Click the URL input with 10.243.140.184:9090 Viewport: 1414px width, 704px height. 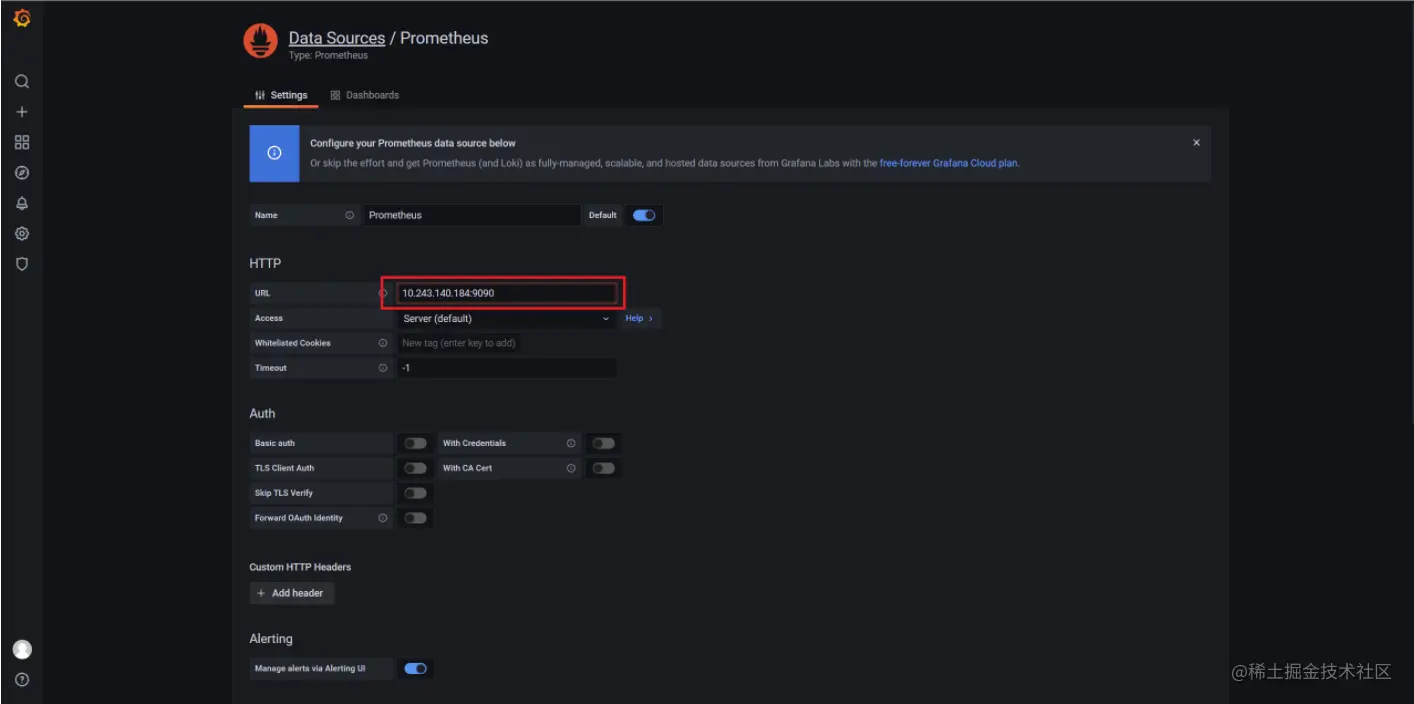[x=506, y=293]
